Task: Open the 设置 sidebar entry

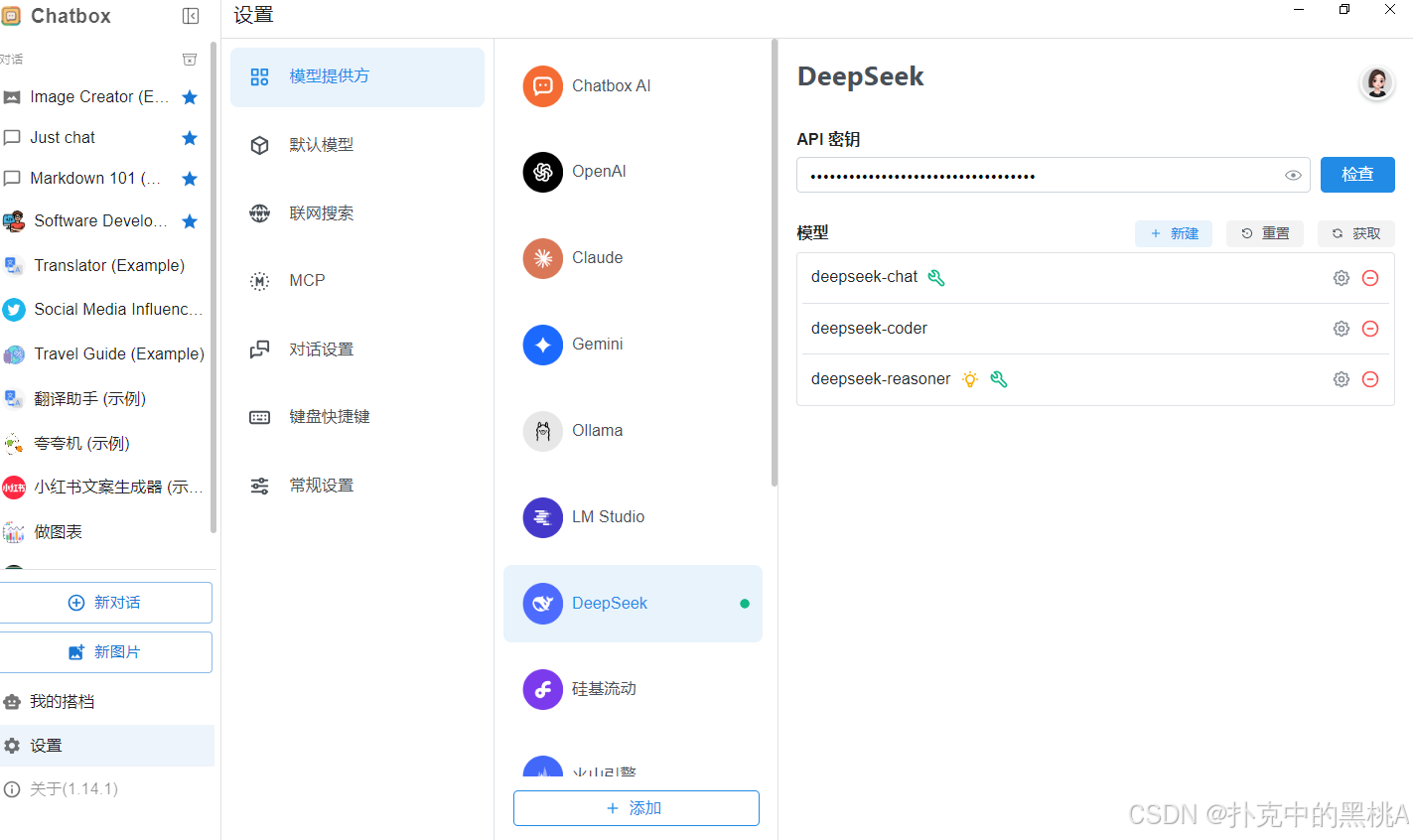Action: (107, 746)
